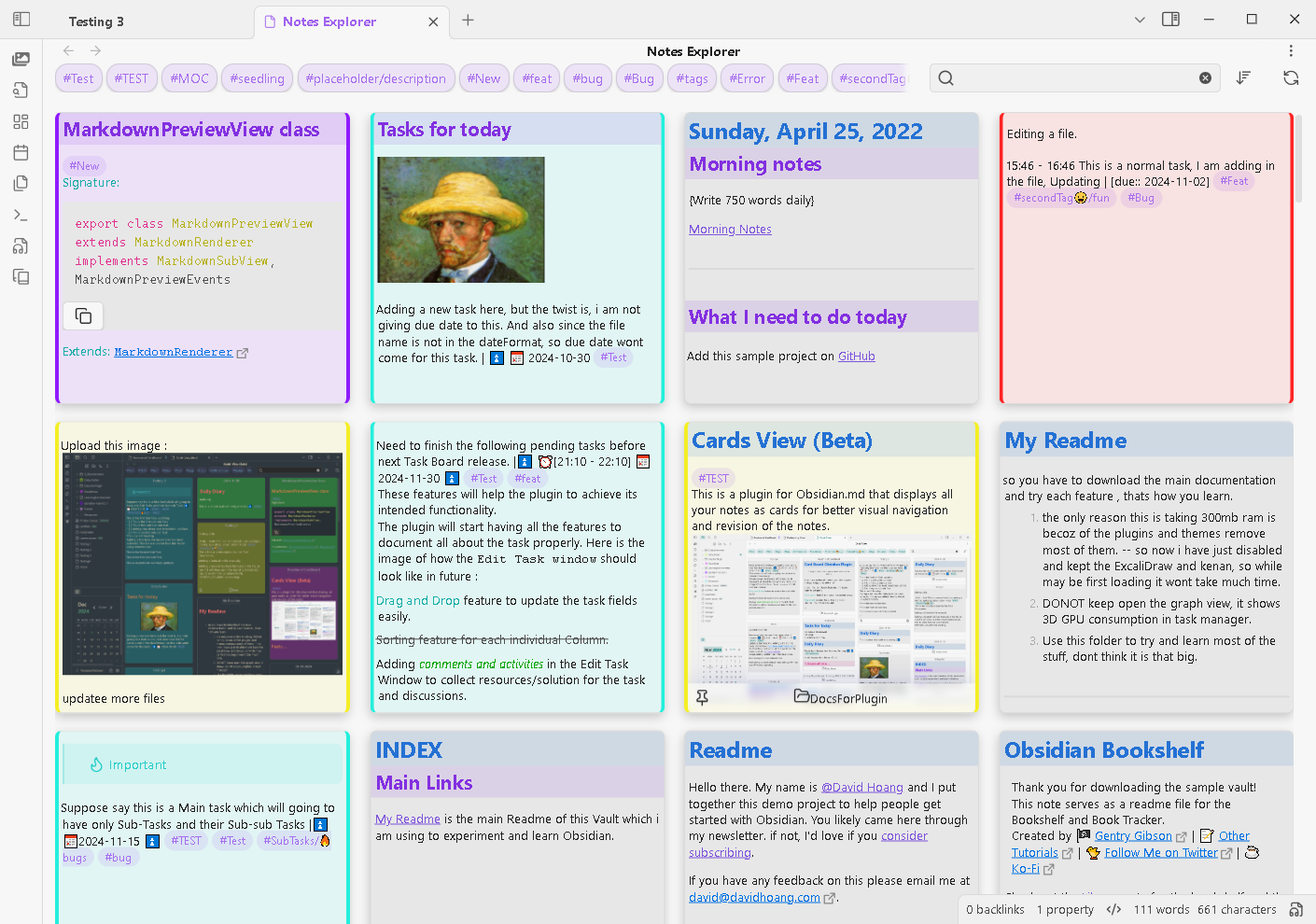This screenshot has width=1316, height=924.
Task: Open the Obsidian Bookshelf card title
Action: coord(1104,750)
